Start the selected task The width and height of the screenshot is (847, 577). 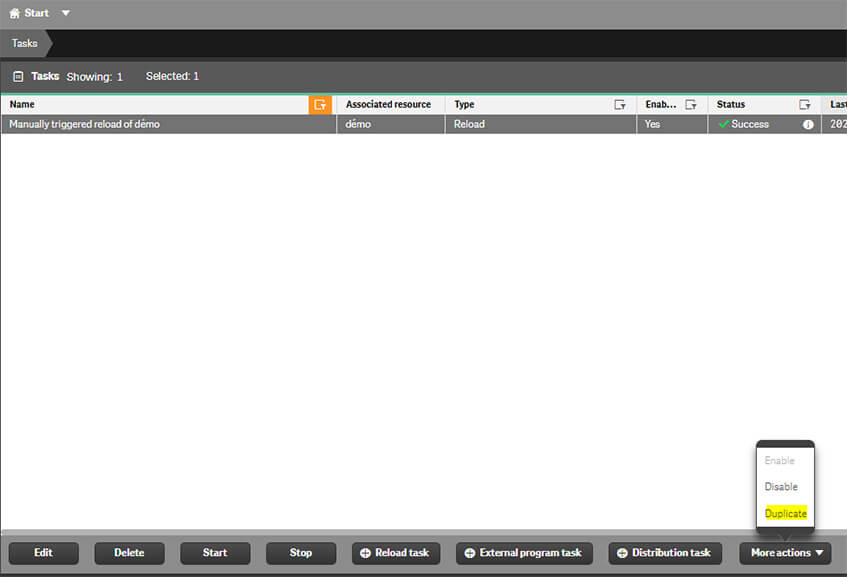click(x=215, y=553)
